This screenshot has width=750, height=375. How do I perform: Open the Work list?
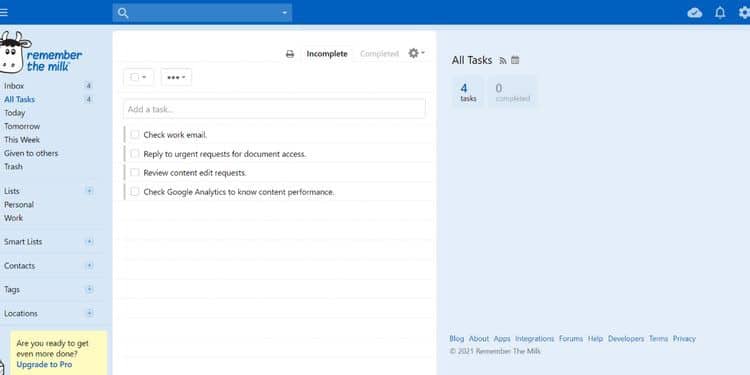13,218
